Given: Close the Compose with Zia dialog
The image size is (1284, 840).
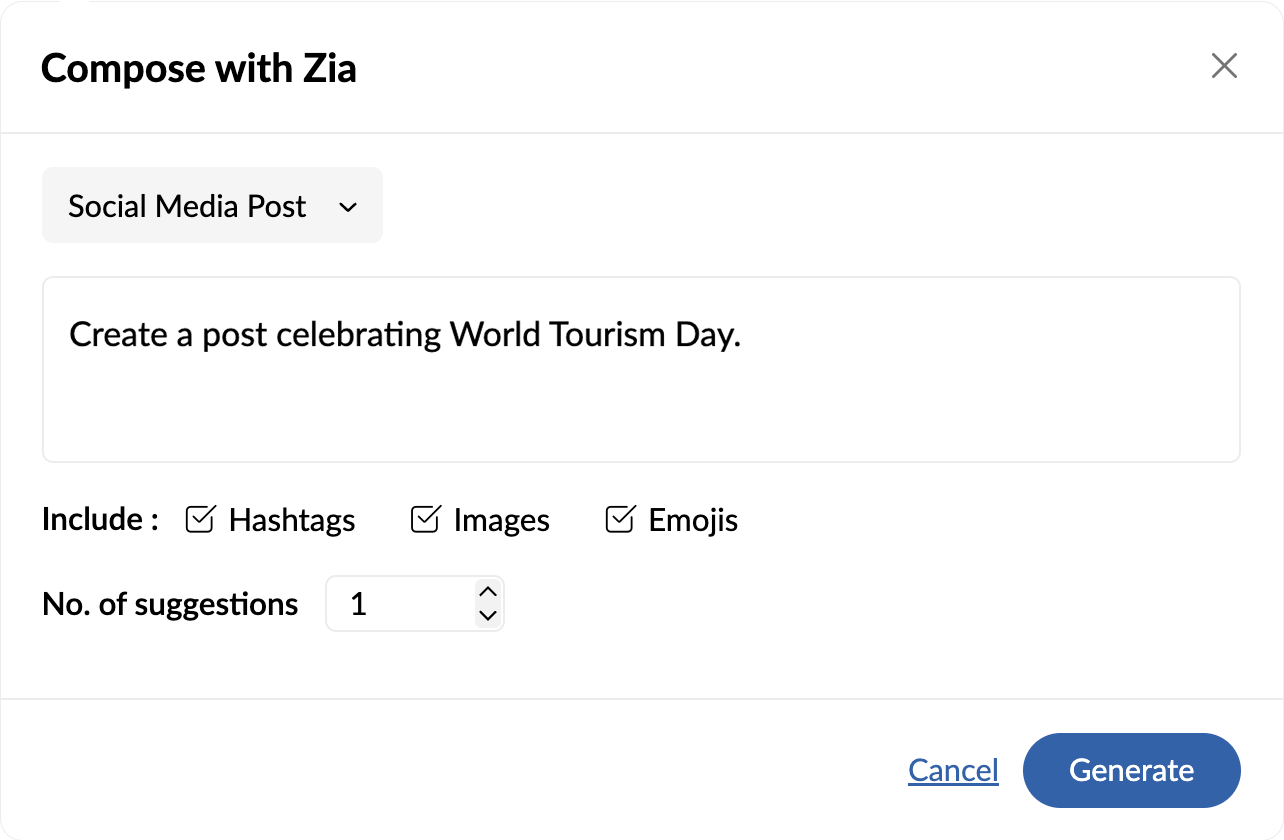Looking at the screenshot, I should point(1224,67).
